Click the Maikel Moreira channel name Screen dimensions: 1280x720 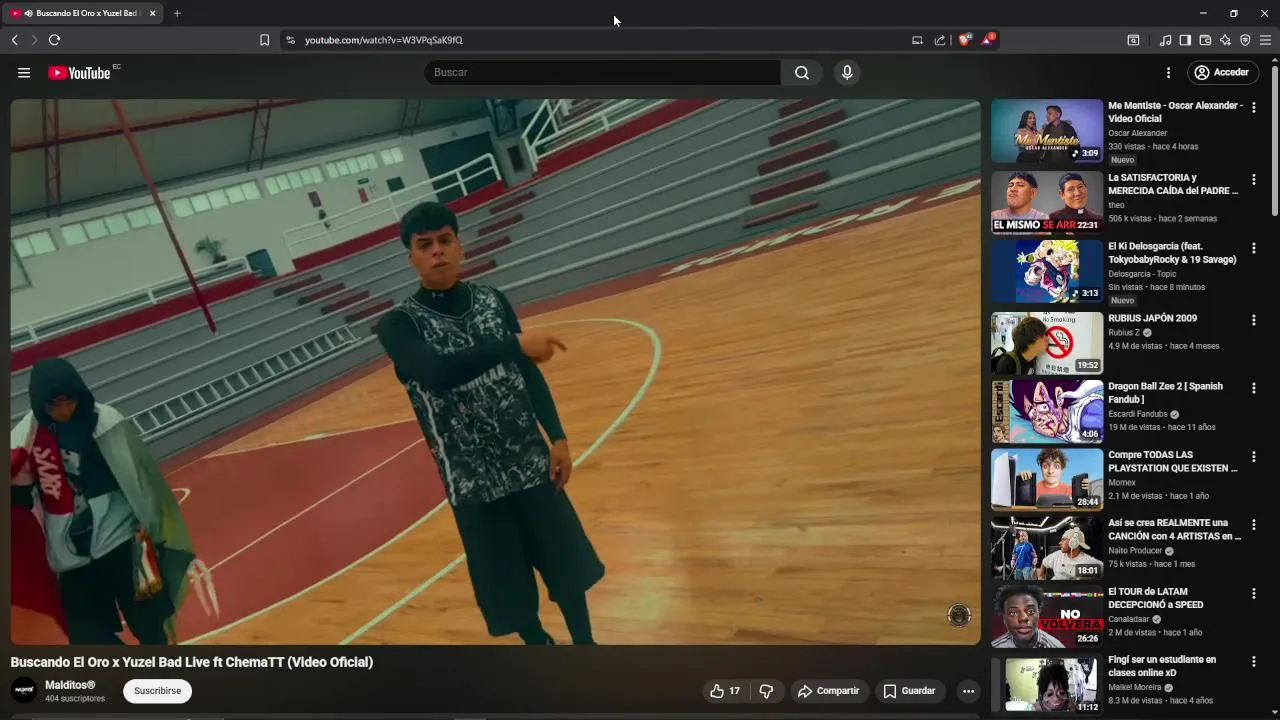tap(1134, 687)
